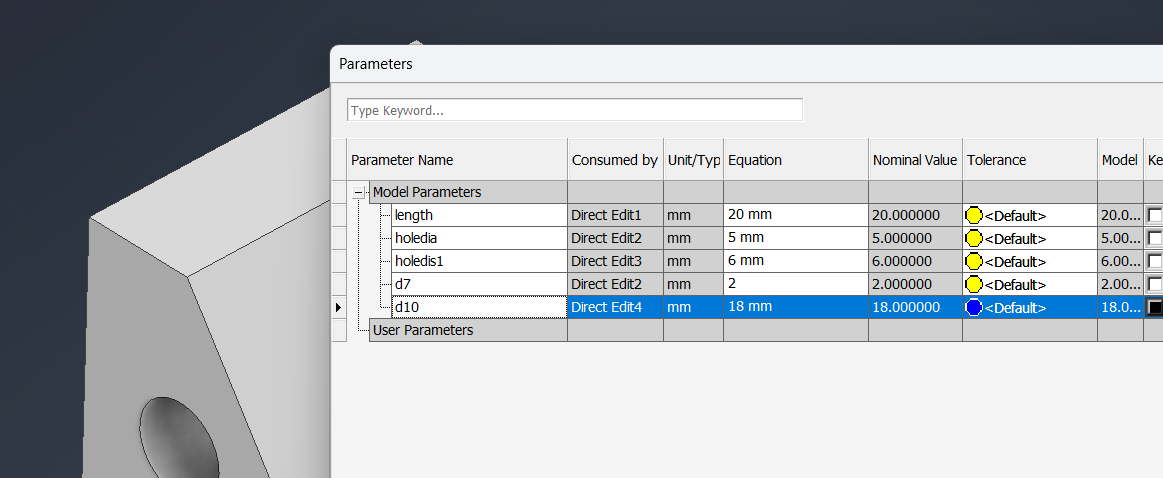Toggle Key checkbox for the d7 row
The height and width of the screenshot is (478, 1163).
tap(1155, 284)
